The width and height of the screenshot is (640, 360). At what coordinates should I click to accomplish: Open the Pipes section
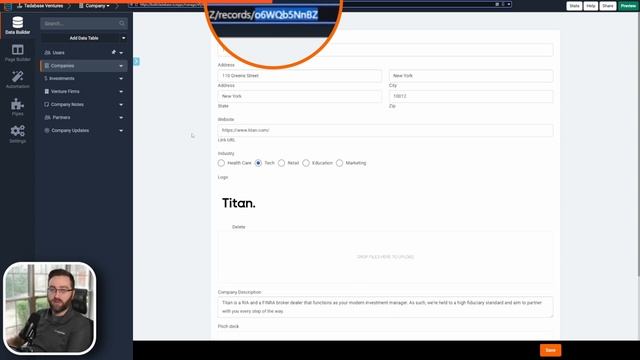pos(18,107)
